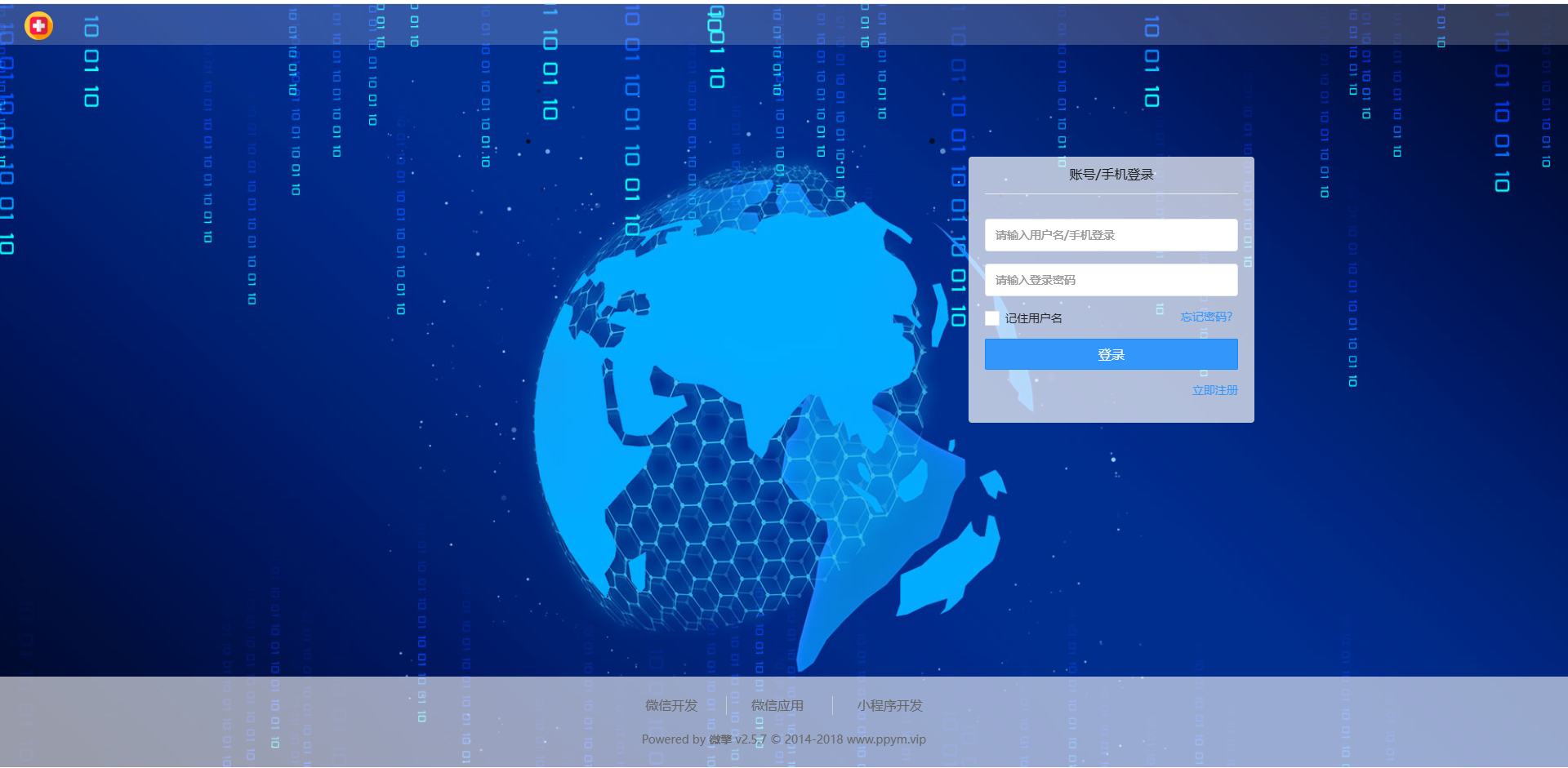Click the © 2014-2018 copyright text

pos(806,739)
